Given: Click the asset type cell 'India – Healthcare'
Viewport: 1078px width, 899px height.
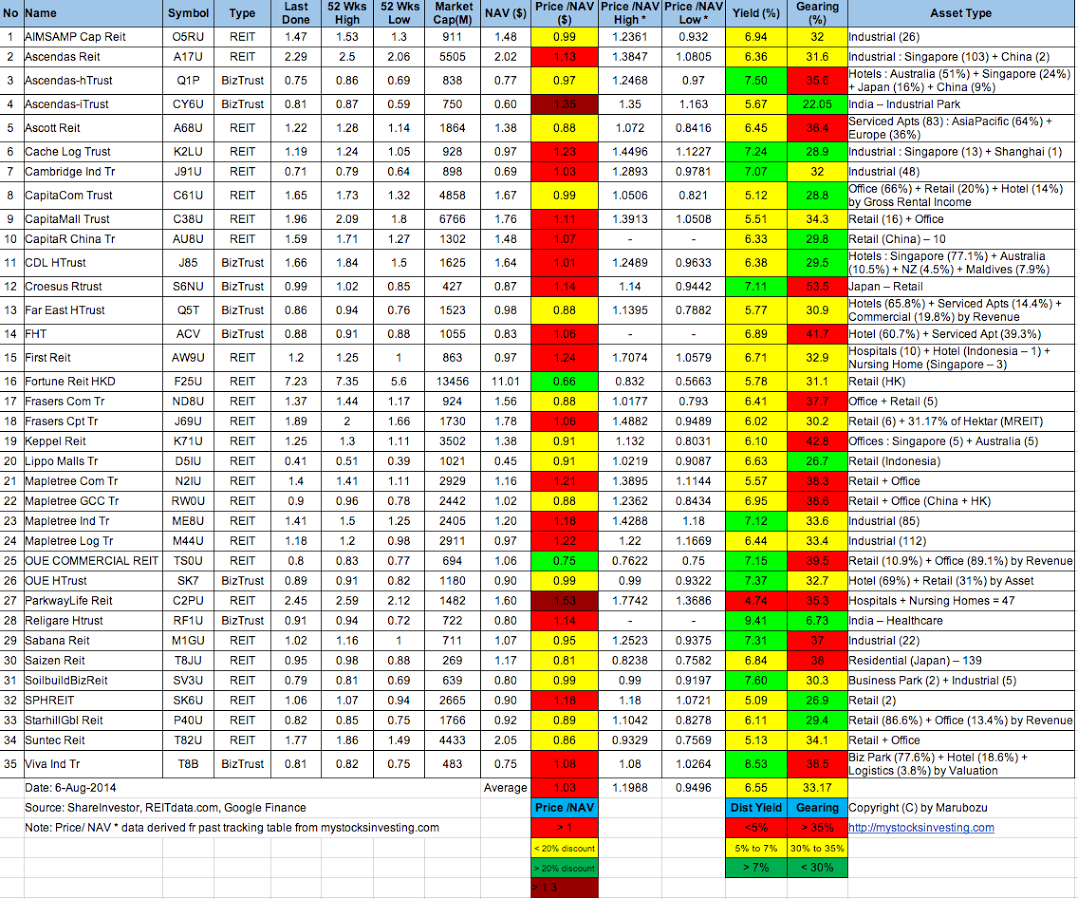Looking at the screenshot, I should tap(960, 621).
